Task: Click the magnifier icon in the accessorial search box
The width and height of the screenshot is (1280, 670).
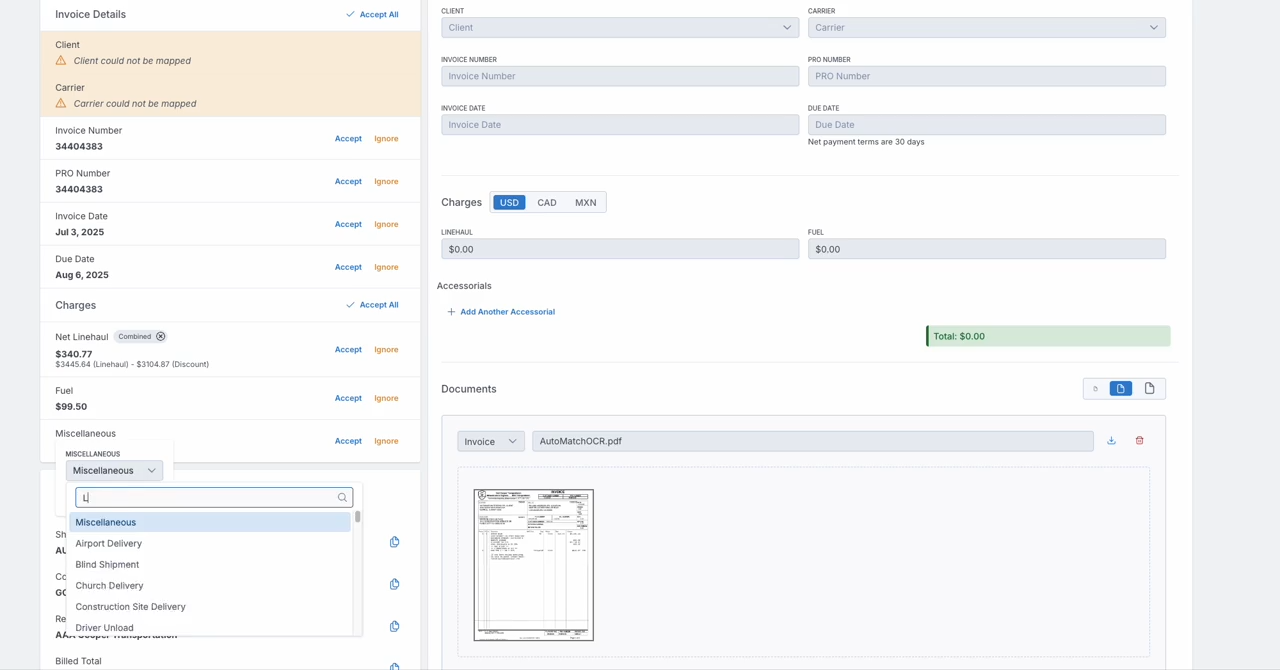Action: click(x=342, y=497)
